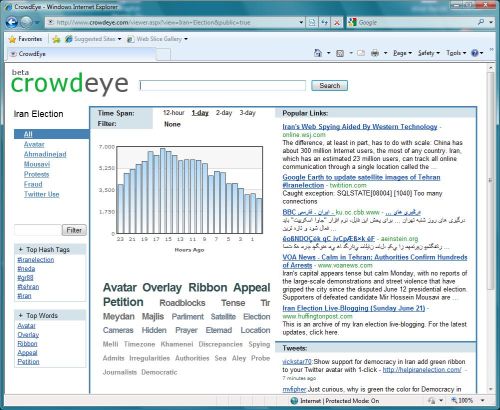This screenshot has height=410, width=500.
Task: Open the Page menu
Action: pos(402,53)
